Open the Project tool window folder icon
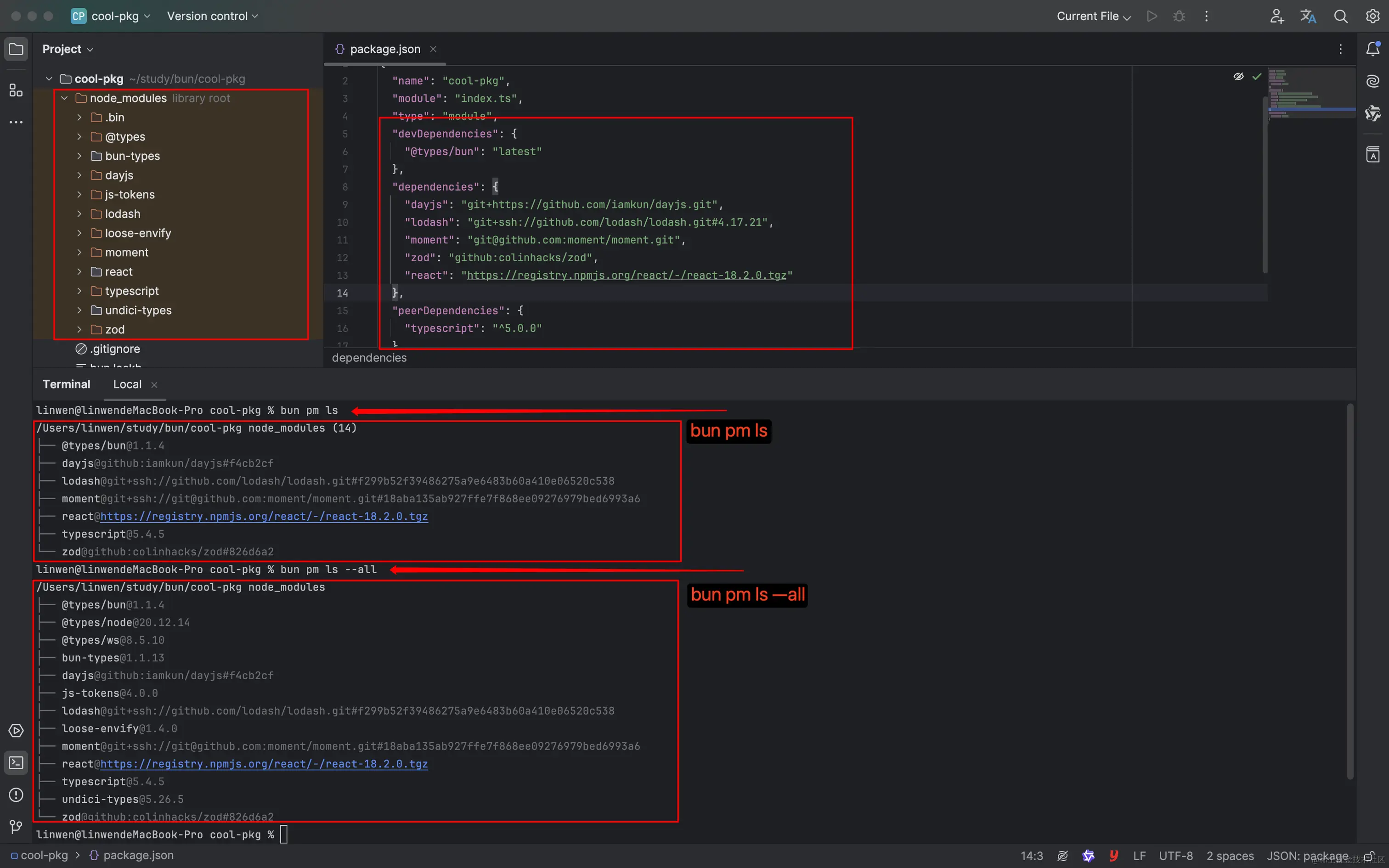This screenshot has width=1389, height=868. click(16, 49)
